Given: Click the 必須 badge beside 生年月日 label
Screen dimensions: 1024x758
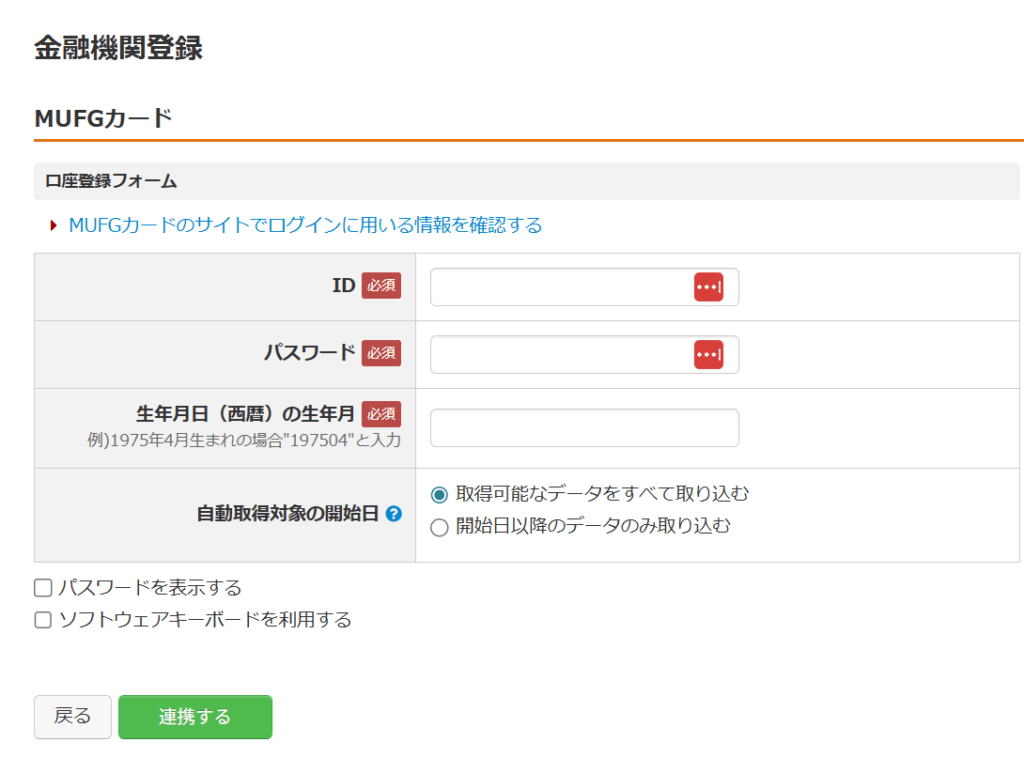Looking at the screenshot, I should (381, 414).
